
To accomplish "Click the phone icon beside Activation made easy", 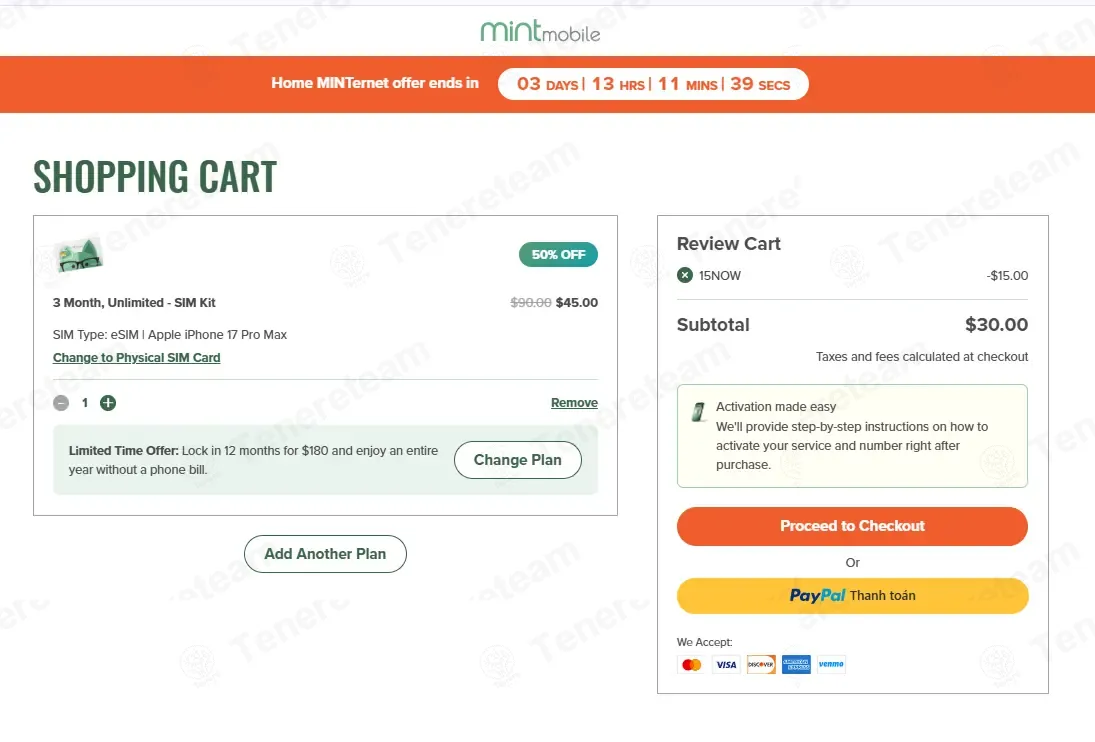I will coord(698,412).
